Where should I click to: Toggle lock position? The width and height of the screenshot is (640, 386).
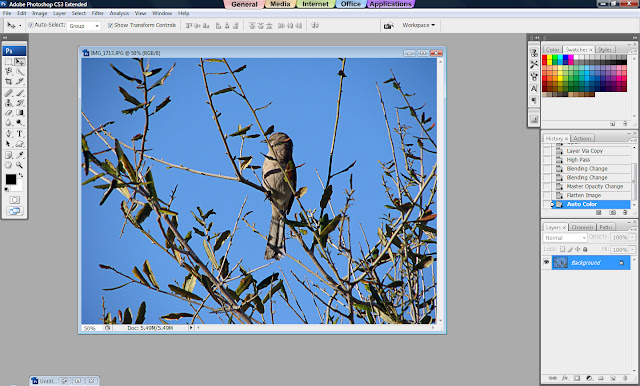[x=578, y=249]
